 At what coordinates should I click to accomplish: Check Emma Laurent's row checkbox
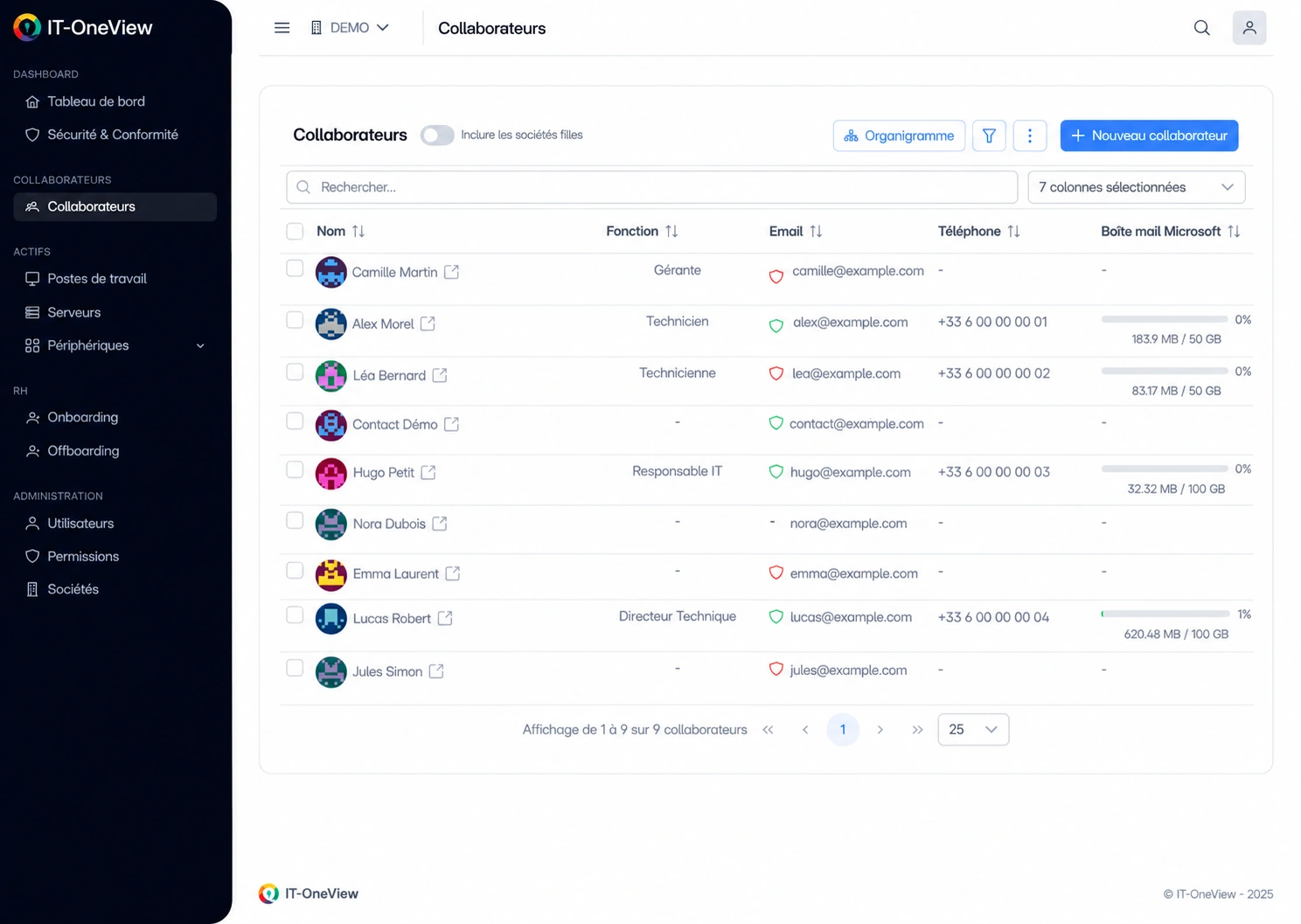(x=295, y=570)
